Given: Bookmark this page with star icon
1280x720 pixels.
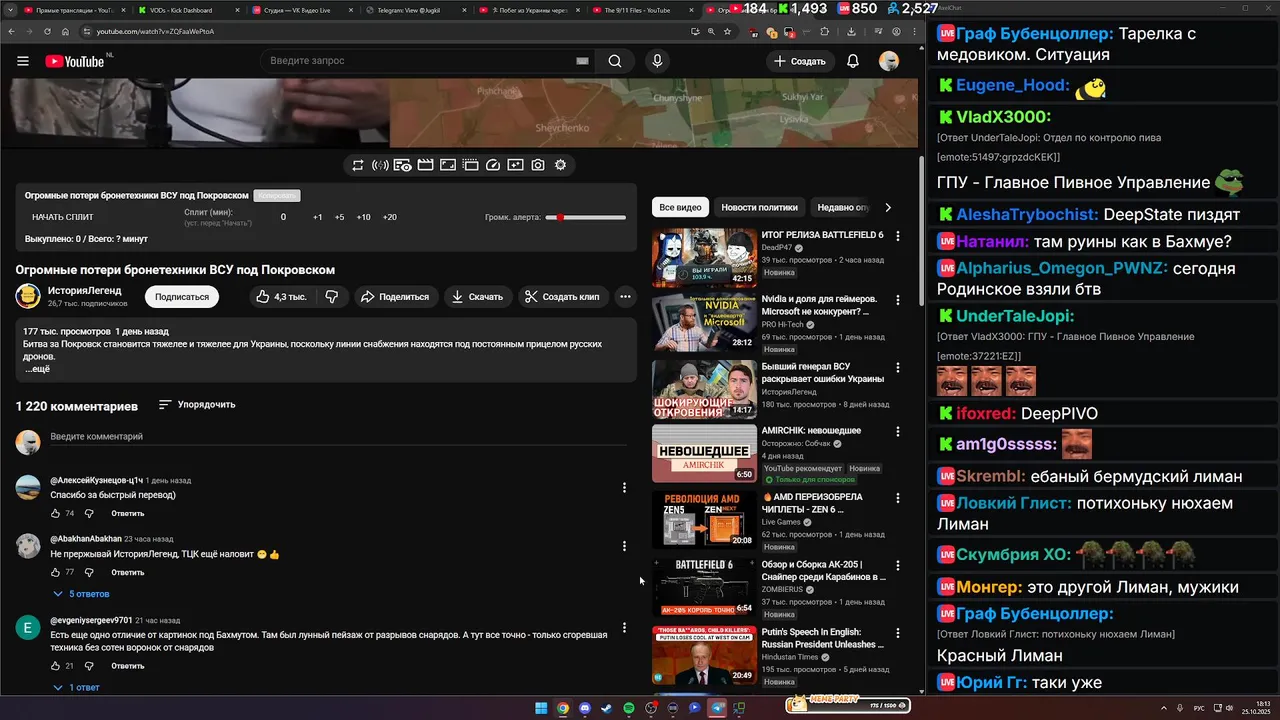Looking at the screenshot, I should (x=725, y=31).
